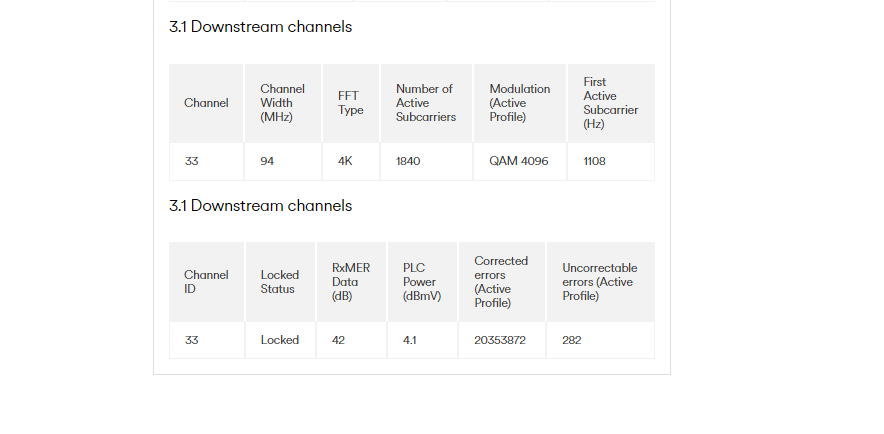Click the FFT Type column header
Screen dimensions: 884x434
pos(351,103)
